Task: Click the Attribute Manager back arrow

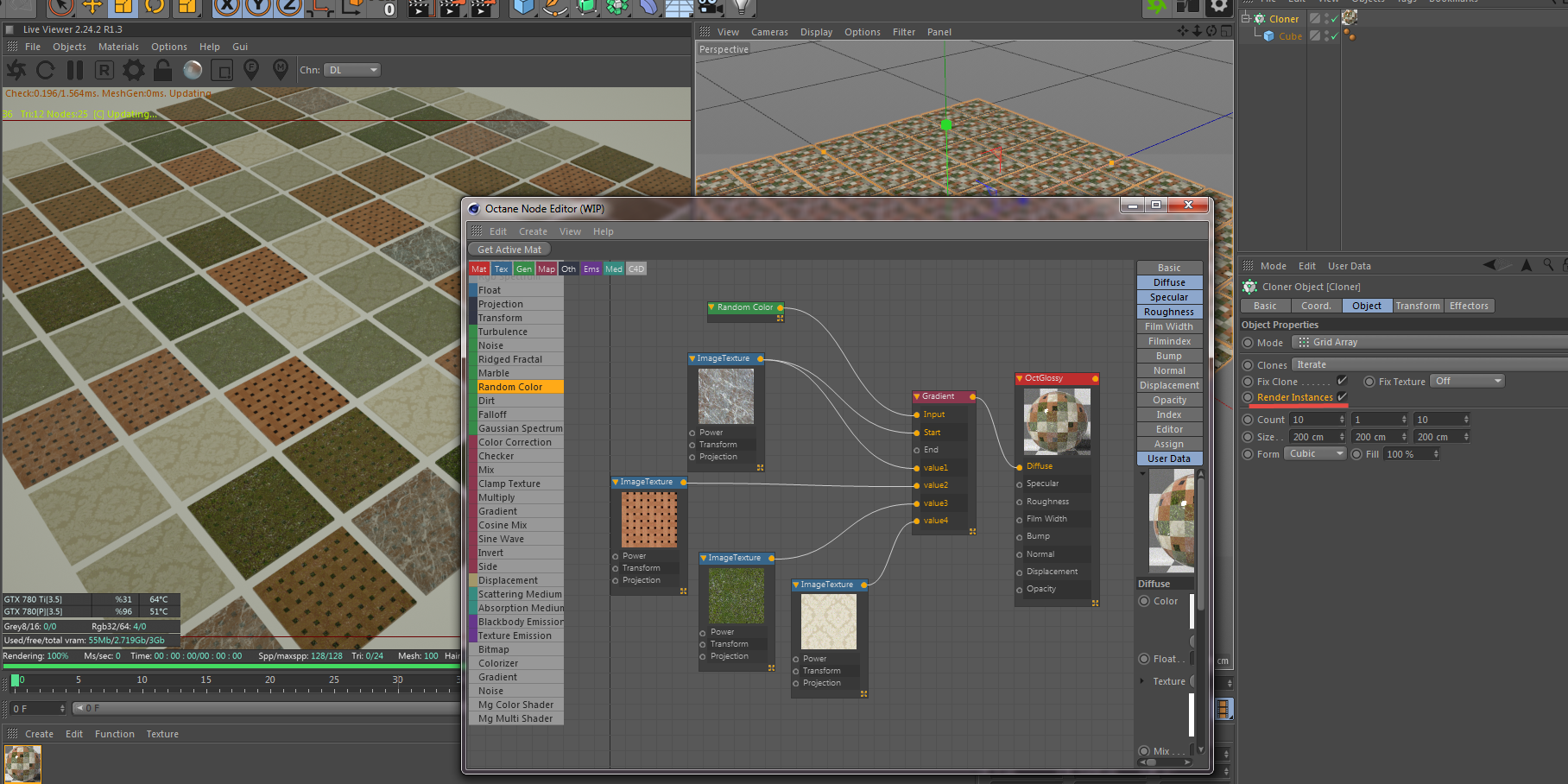Action: click(x=1489, y=265)
